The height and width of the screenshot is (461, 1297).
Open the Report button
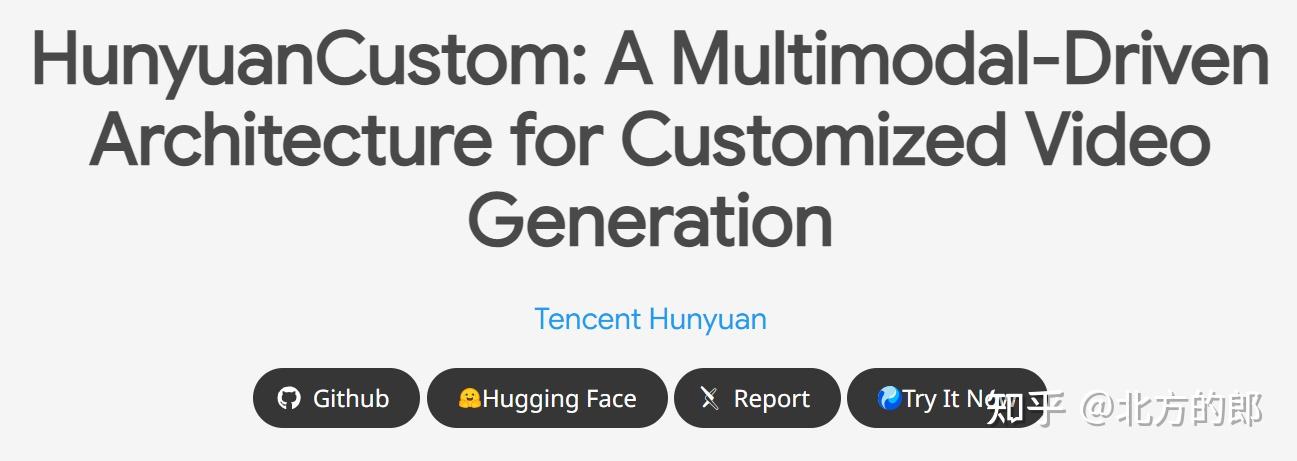point(757,398)
